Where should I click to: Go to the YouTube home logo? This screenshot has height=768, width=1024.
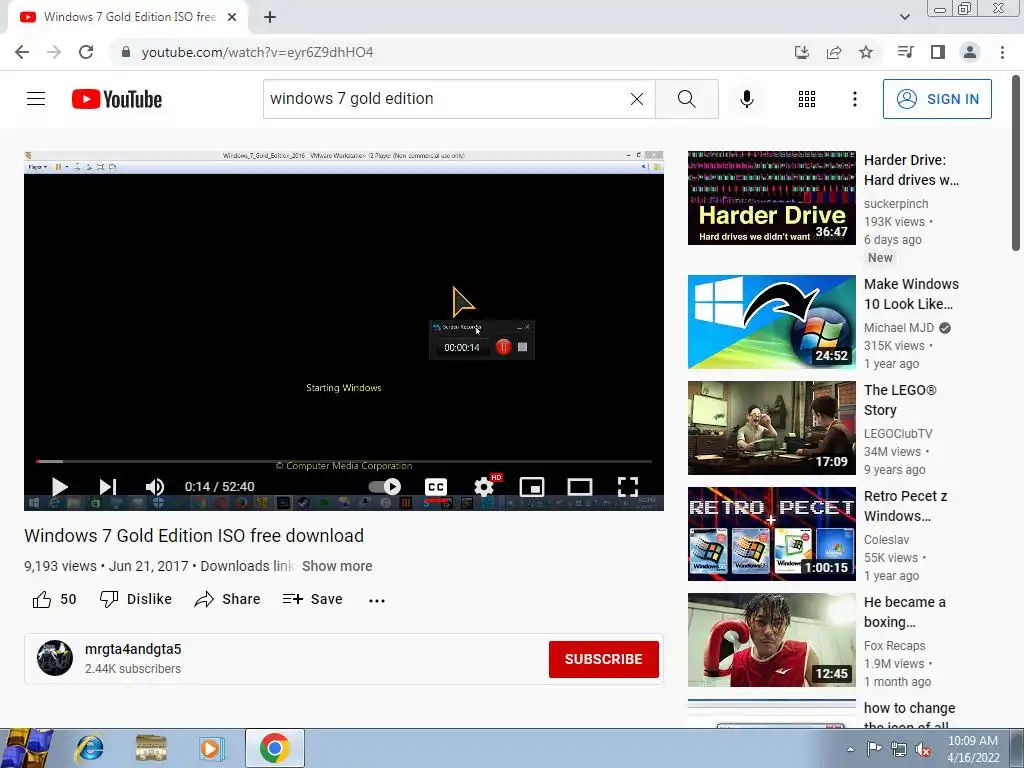(x=117, y=99)
